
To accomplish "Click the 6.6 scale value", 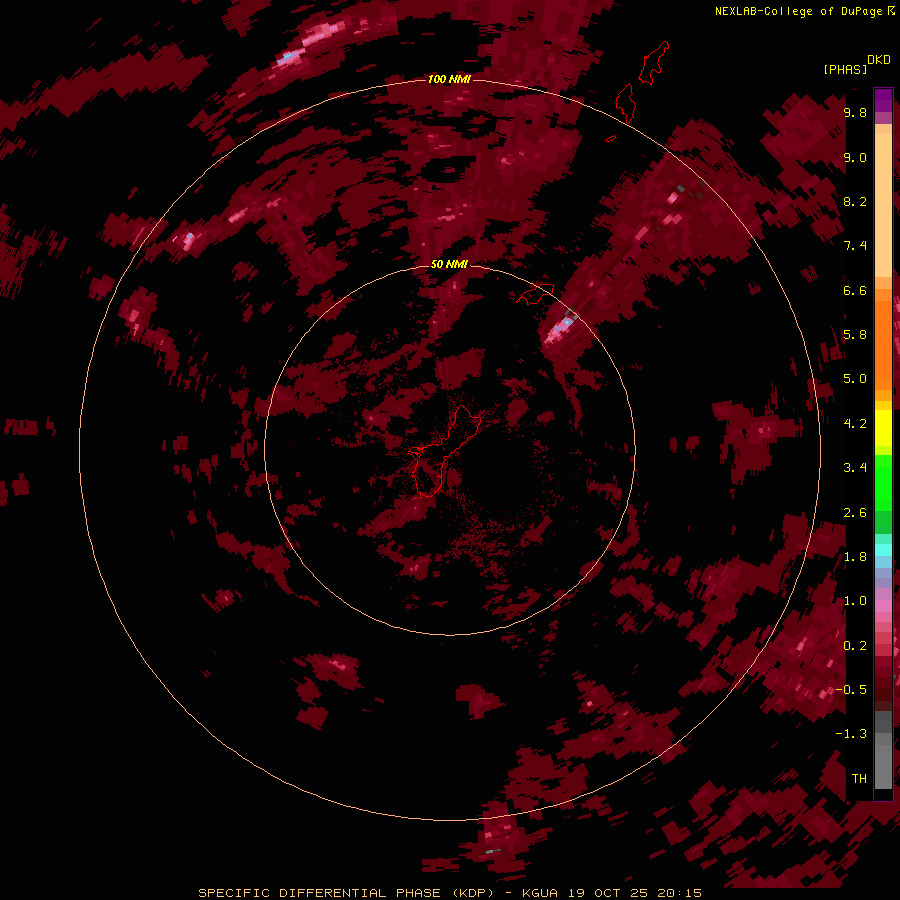I will point(855,290).
